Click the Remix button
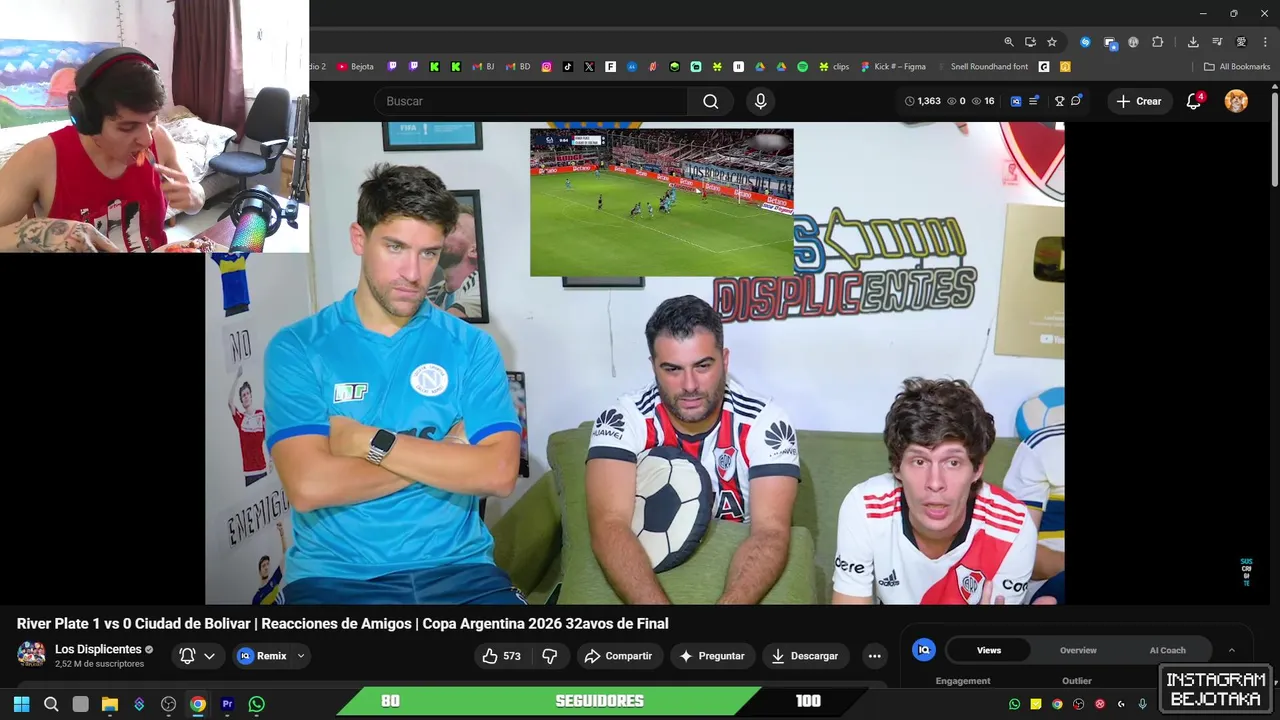Viewport: 1280px width, 720px height. pyautogui.click(x=263, y=656)
